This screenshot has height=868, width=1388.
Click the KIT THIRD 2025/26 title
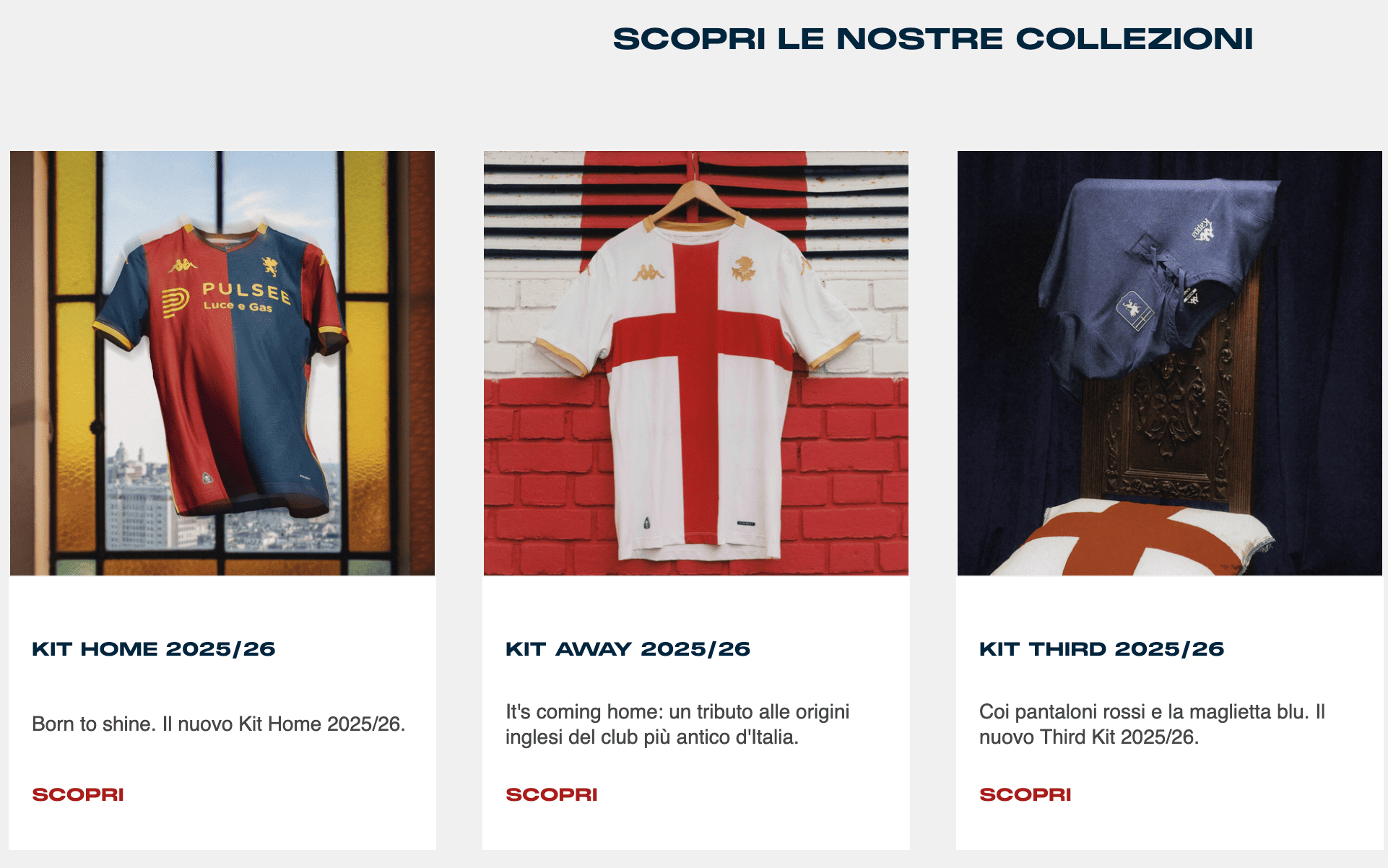(1101, 648)
